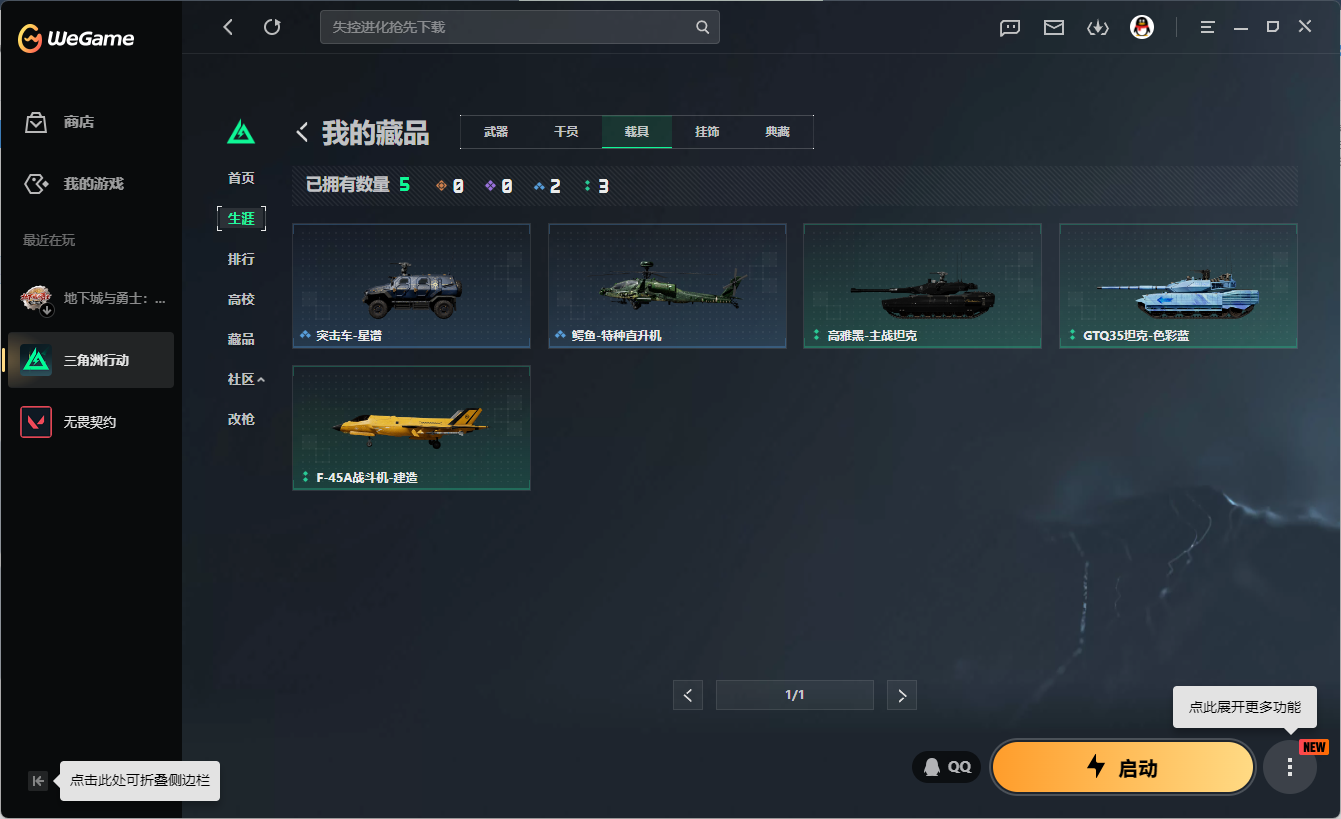Click the 1/1 page indicator
Image resolution: width=1341 pixels, height=819 pixels.
coord(795,695)
